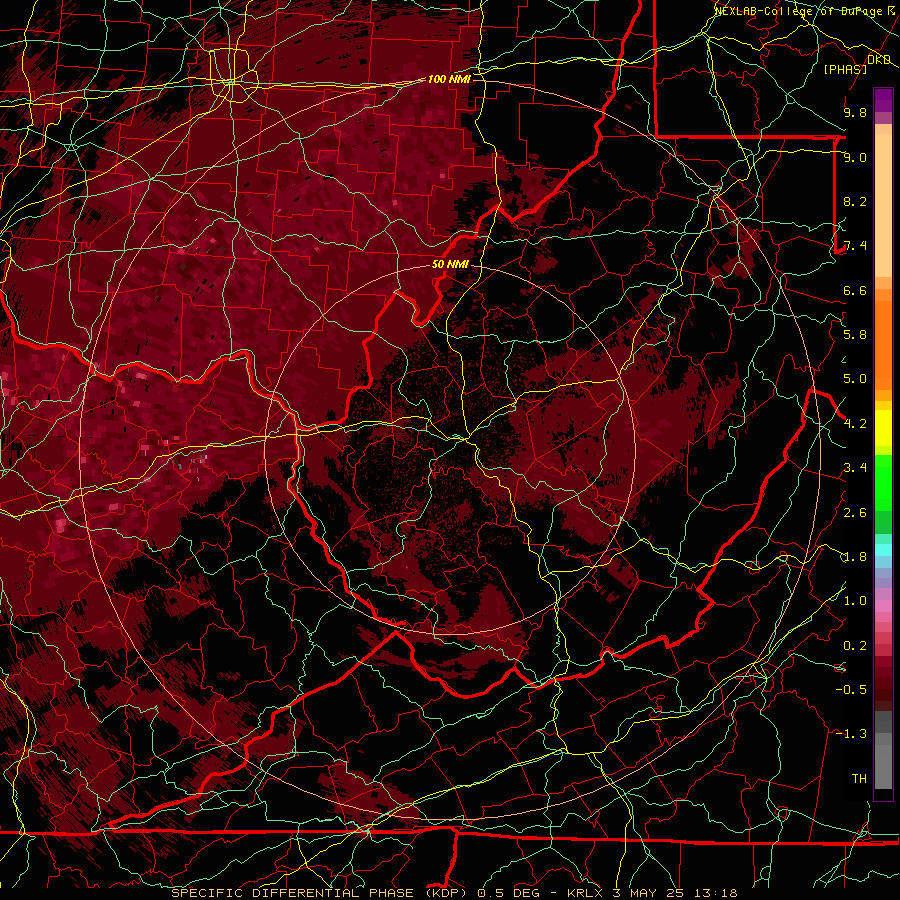The image size is (900, 900).
Task: Click the purple top segment of color bar
Action: (883, 100)
